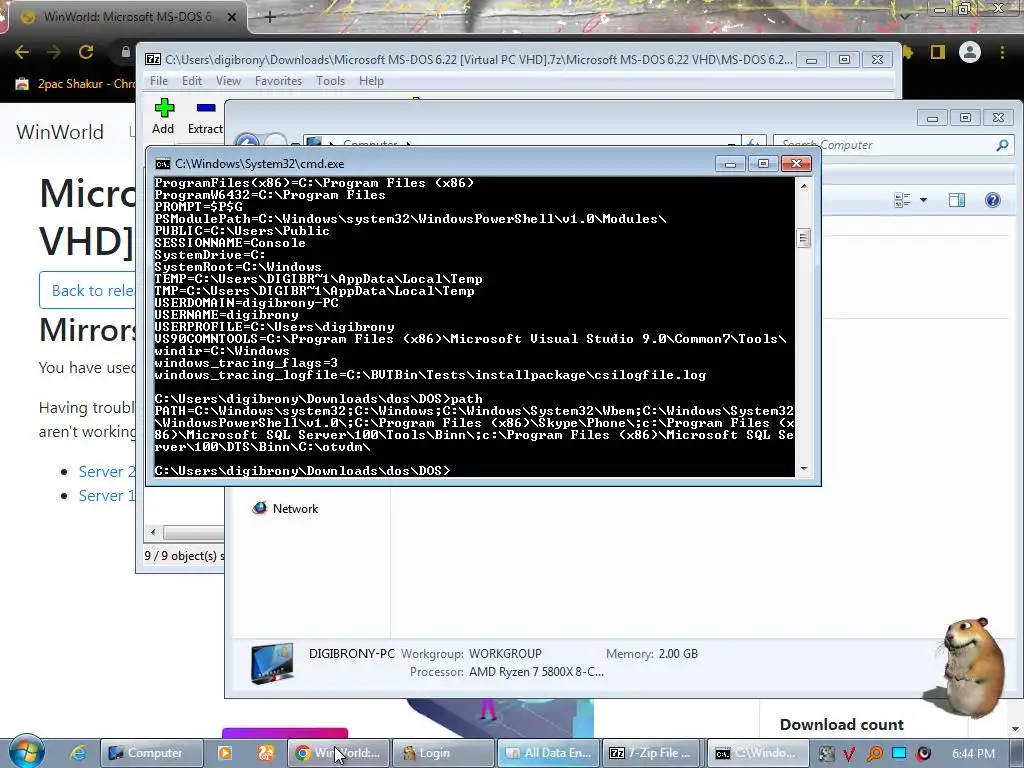Open Chrome extensions puzzle icon
This screenshot has width=1024, height=768.
tap(910, 52)
